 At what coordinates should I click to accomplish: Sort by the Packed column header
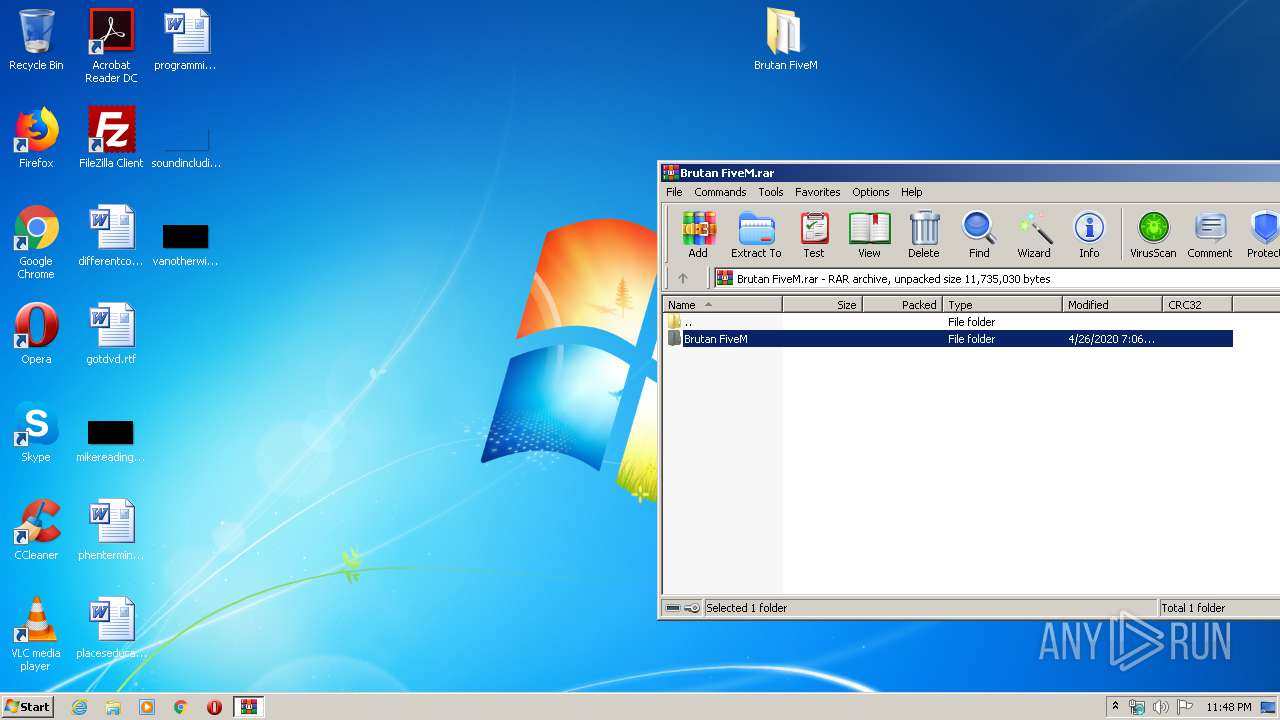point(903,305)
